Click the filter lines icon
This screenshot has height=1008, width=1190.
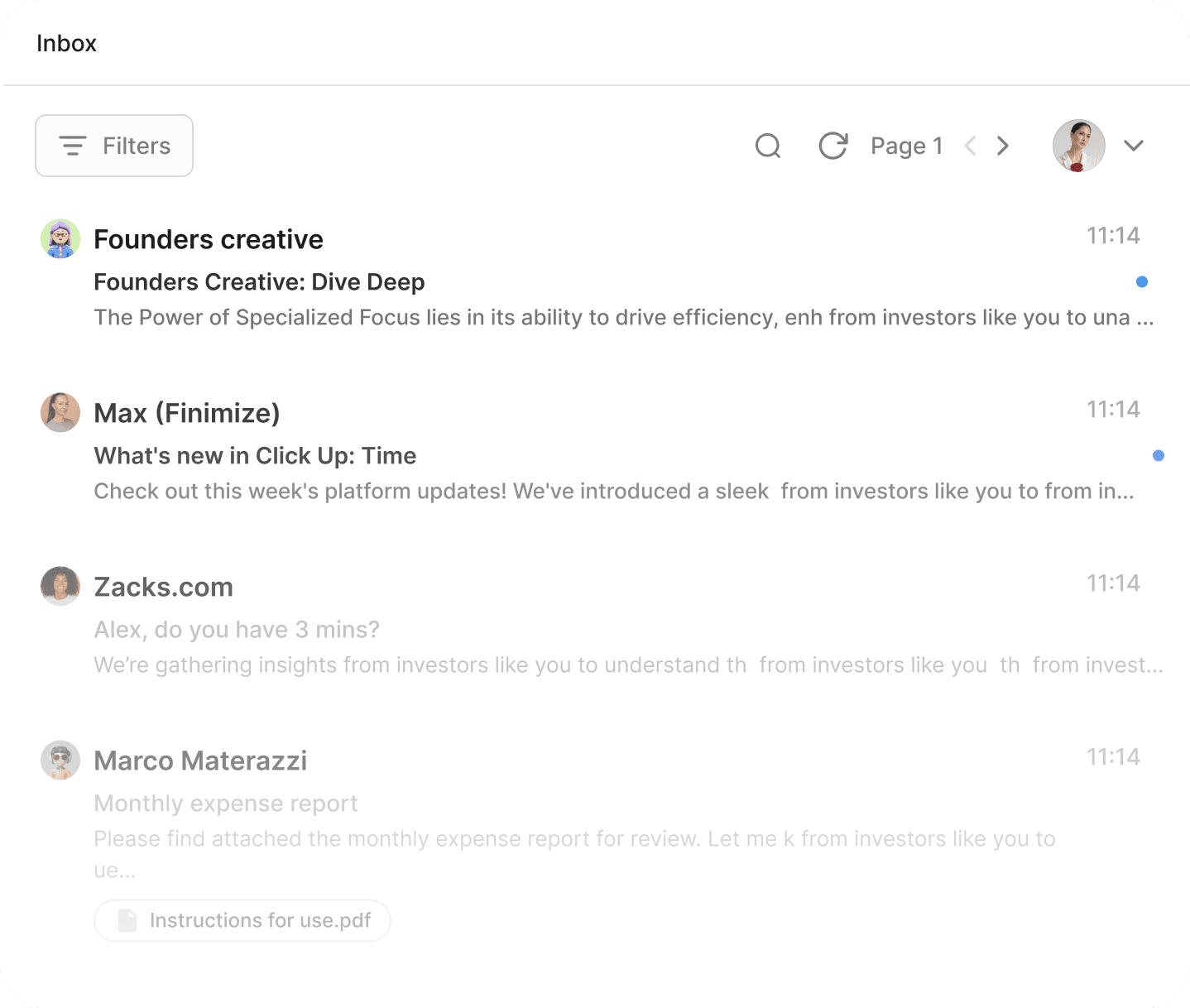pyautogui.click(x=73, y=146)
